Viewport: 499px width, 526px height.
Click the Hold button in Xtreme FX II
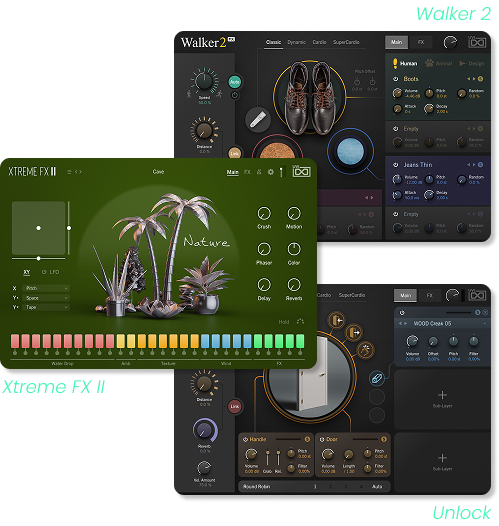(284, 322)
